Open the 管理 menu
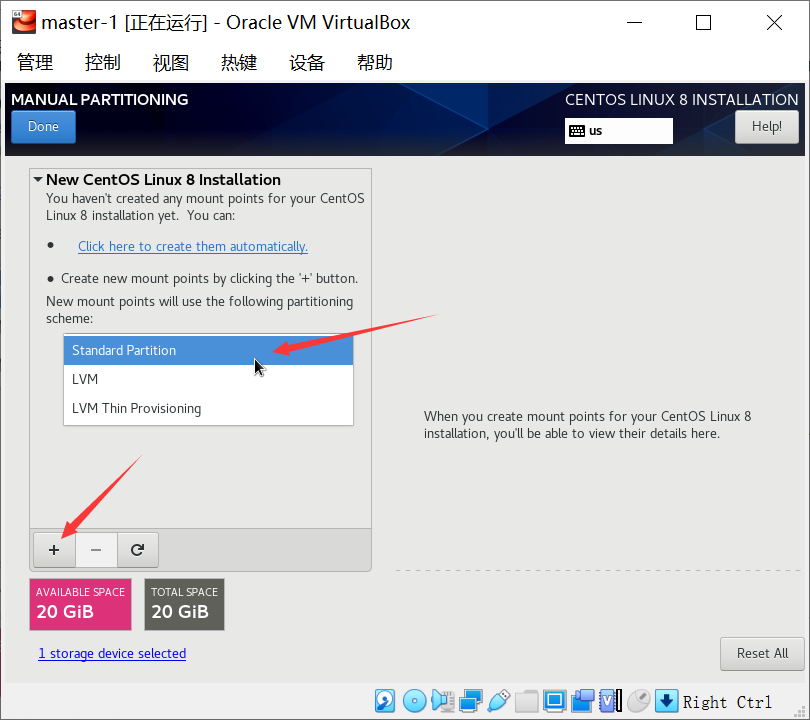 pos(35,62)
